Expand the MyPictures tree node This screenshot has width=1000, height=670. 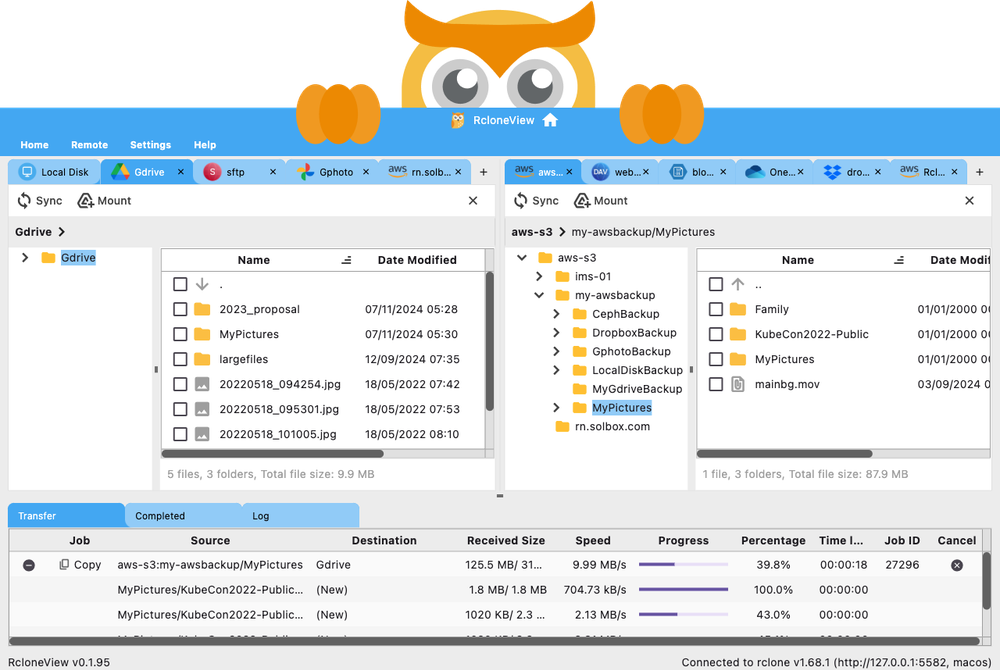[x=556, y=408]
